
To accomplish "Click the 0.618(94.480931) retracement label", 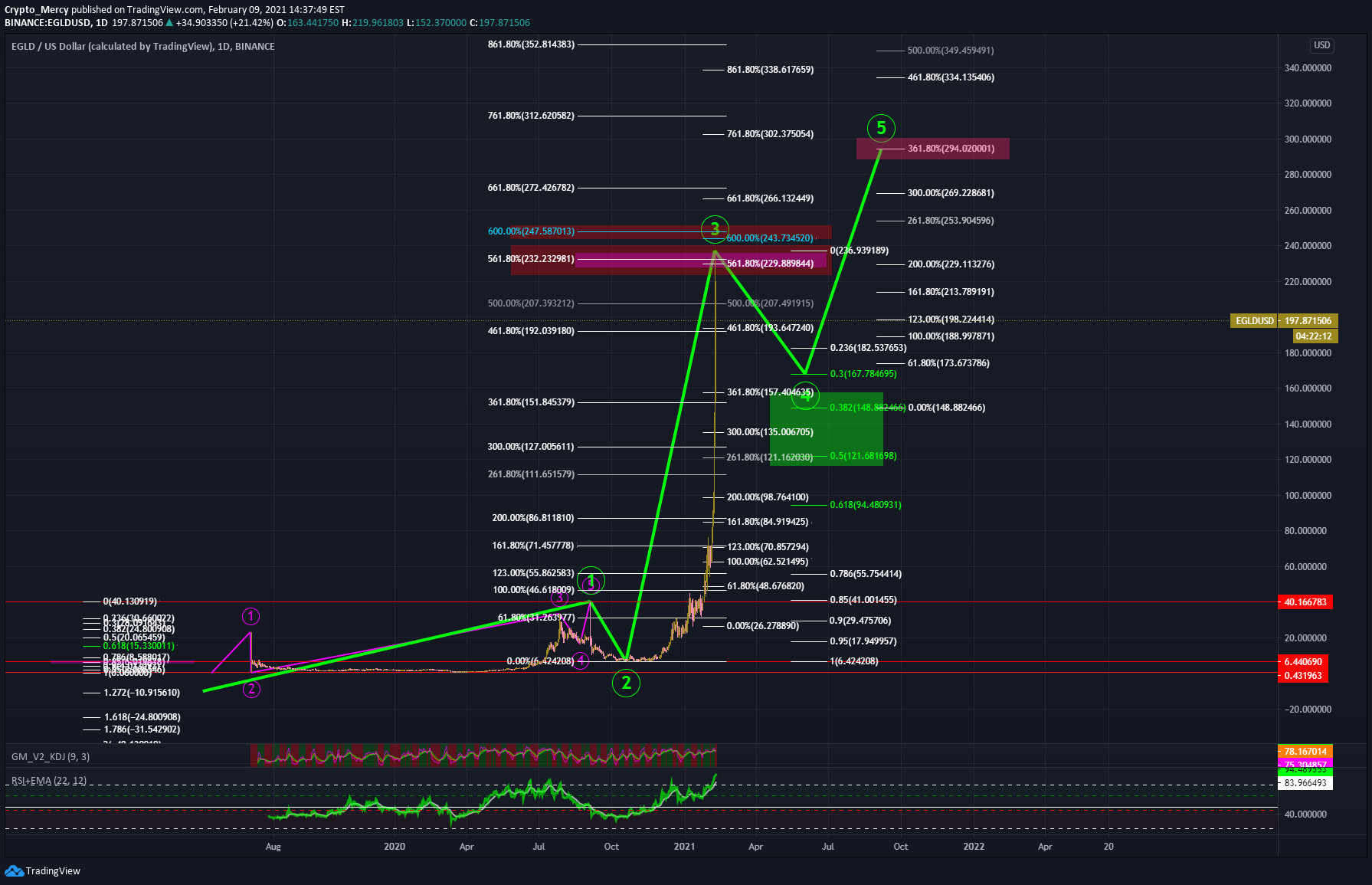I will (x=866, y=505).
